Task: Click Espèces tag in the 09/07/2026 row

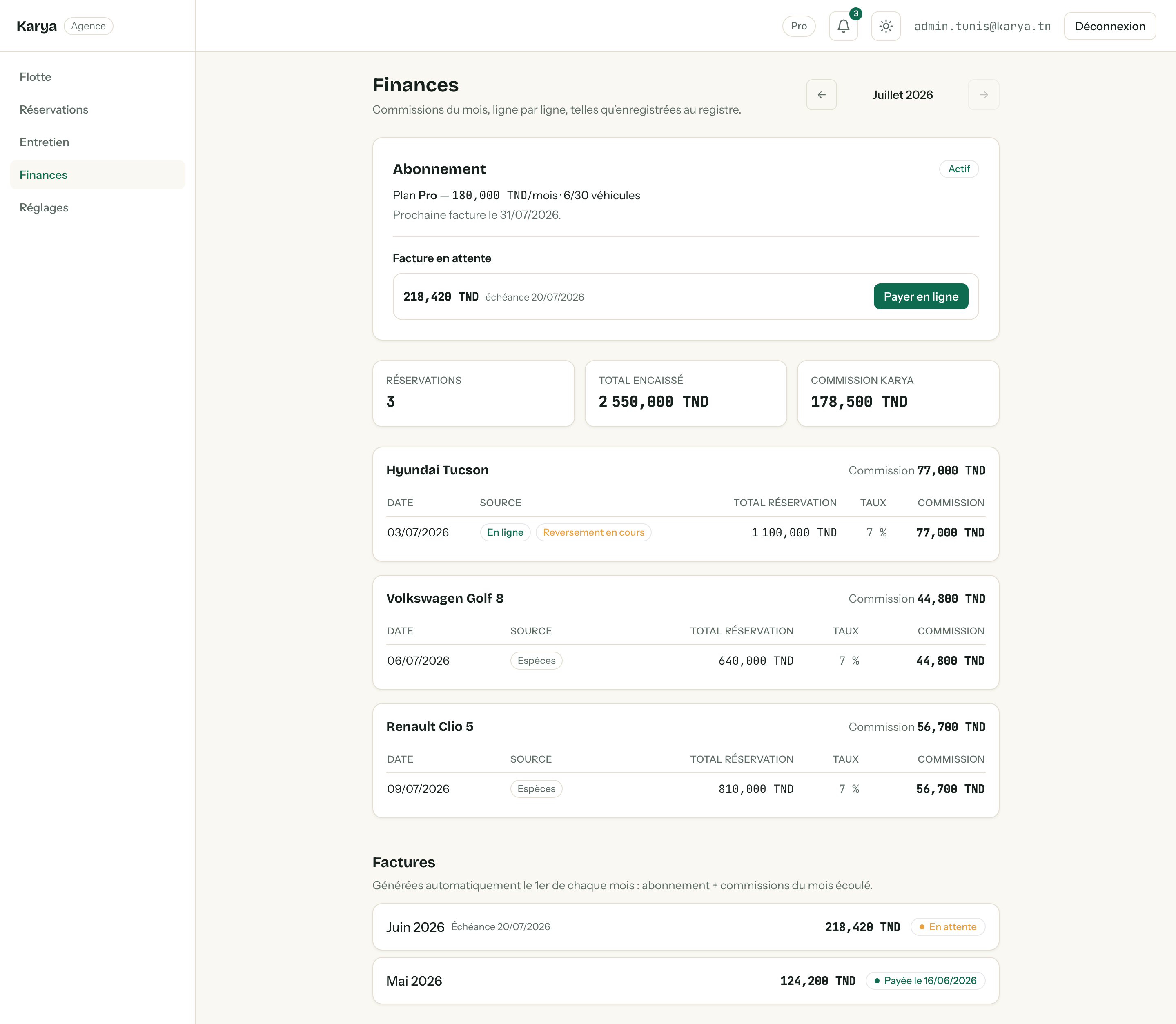Action: click(536, 789)
